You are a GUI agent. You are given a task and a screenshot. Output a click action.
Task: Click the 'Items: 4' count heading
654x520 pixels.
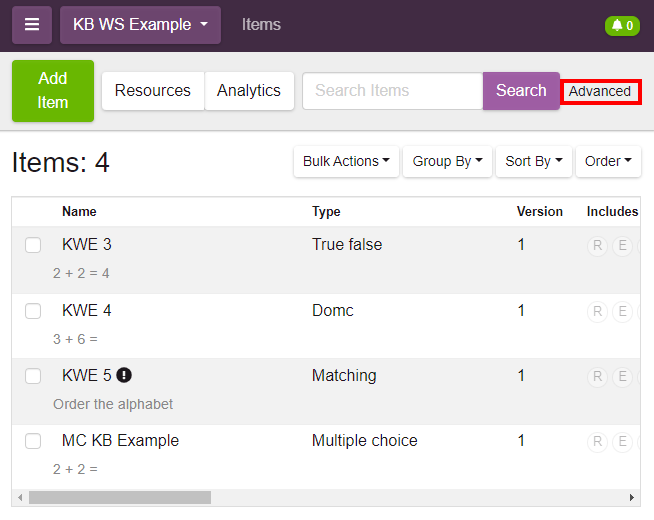coord(61,162)
